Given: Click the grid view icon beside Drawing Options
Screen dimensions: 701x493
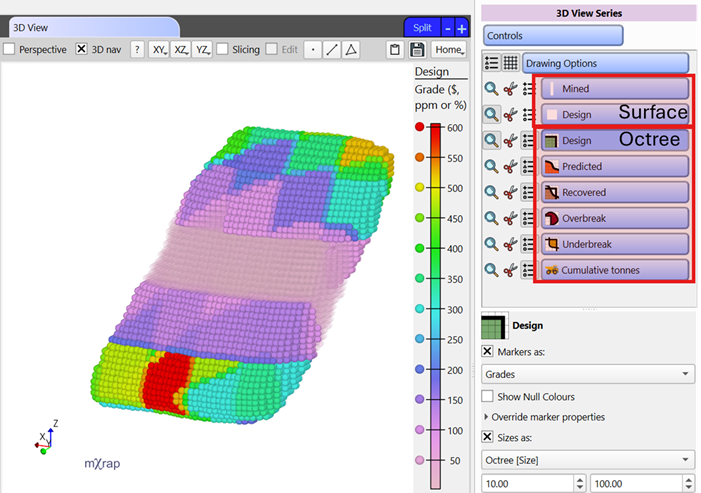Looking at the screenshot, I should 510,62.
